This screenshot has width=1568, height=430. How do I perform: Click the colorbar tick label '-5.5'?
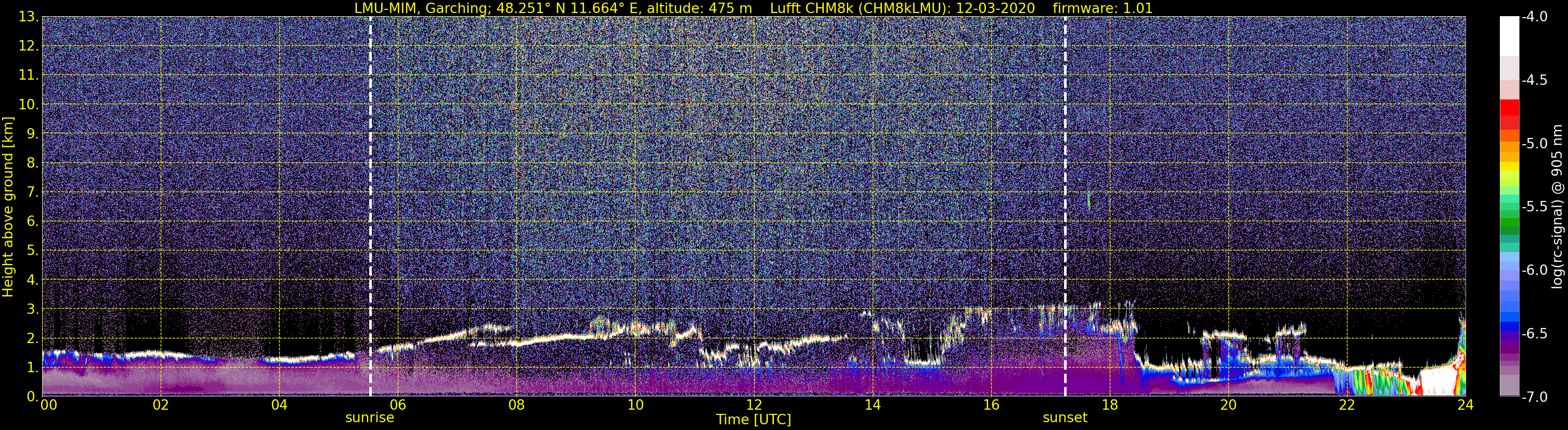(1535, 207)
